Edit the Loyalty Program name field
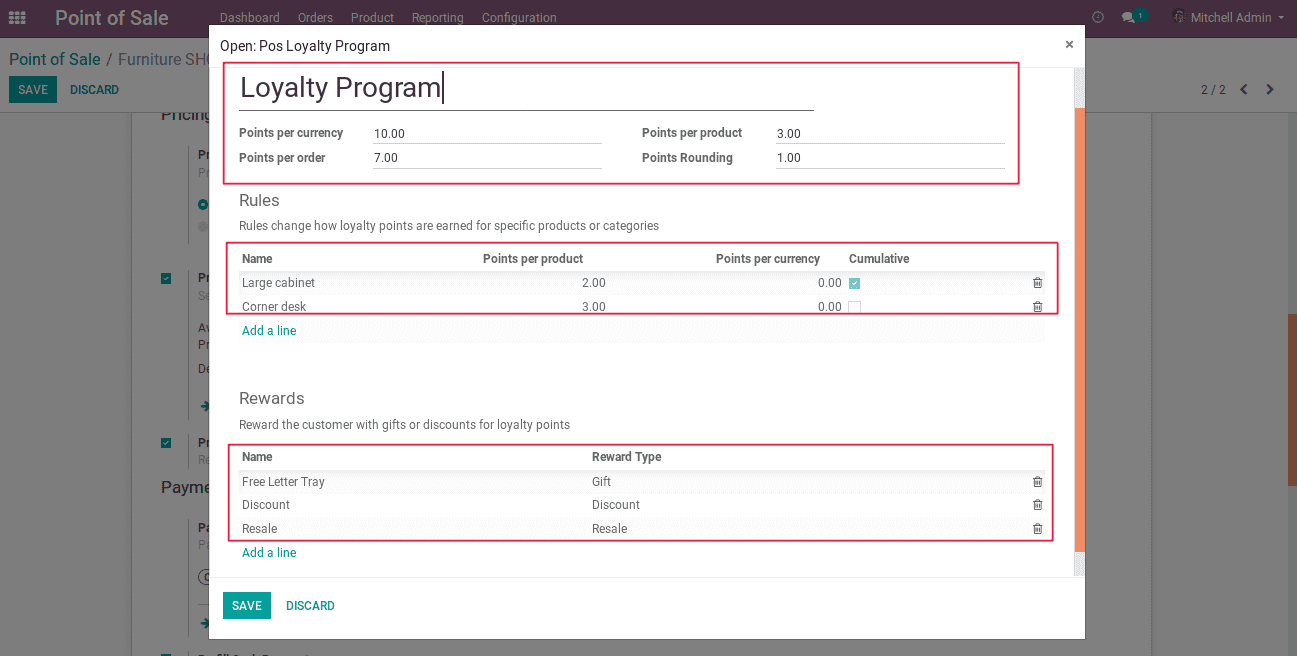The height and width of the screenshot is (656, 1297). [x=526, y=89]
